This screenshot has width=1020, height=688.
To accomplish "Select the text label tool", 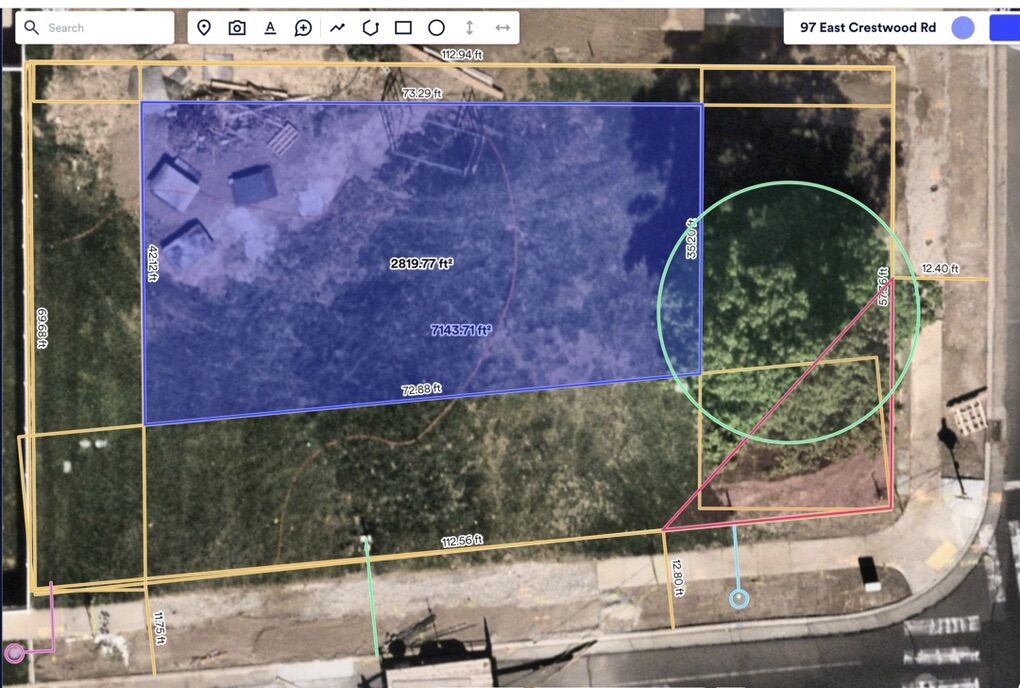I will tap(270, 28).
